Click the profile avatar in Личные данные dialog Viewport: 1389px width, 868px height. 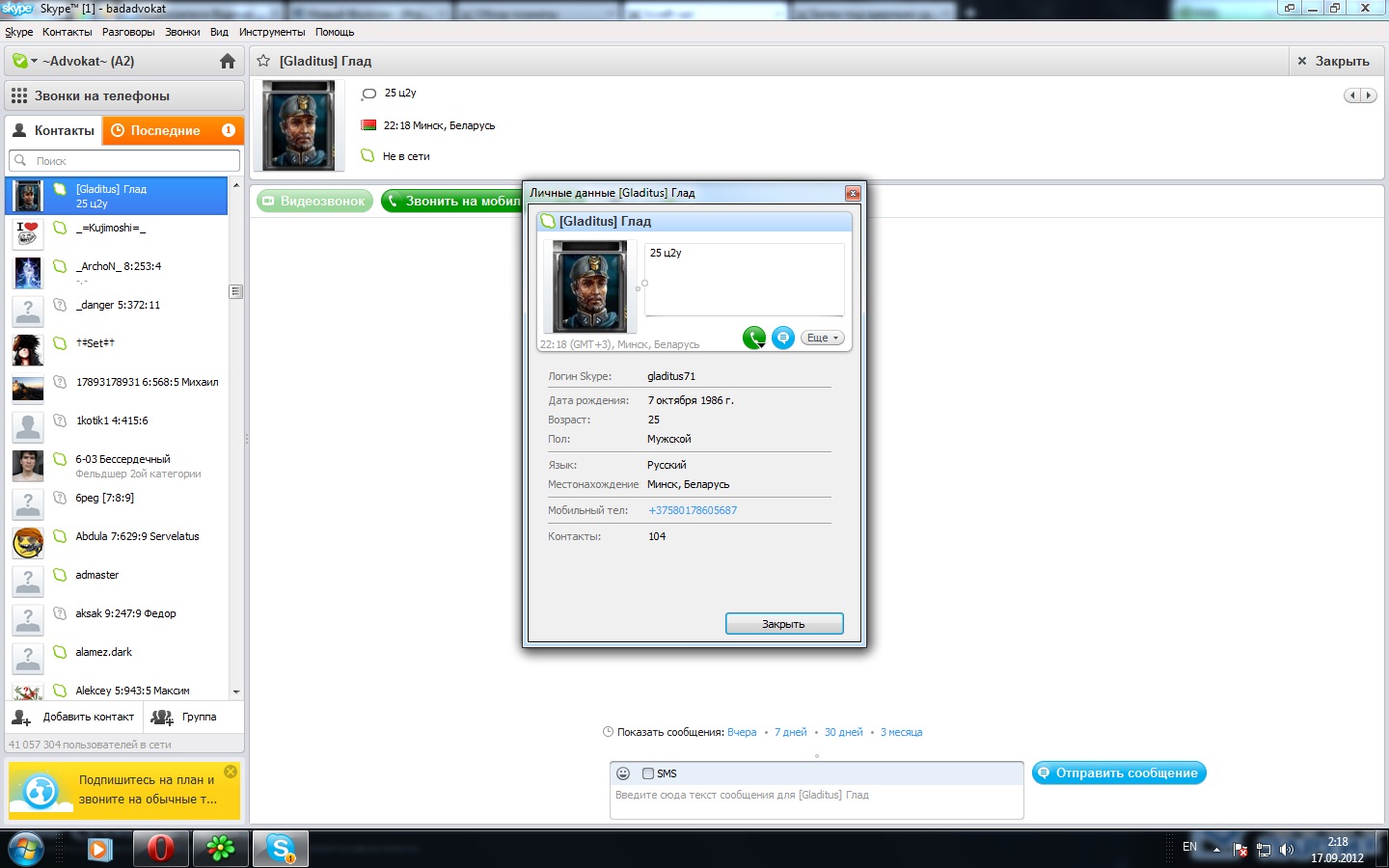click(589, 286)
